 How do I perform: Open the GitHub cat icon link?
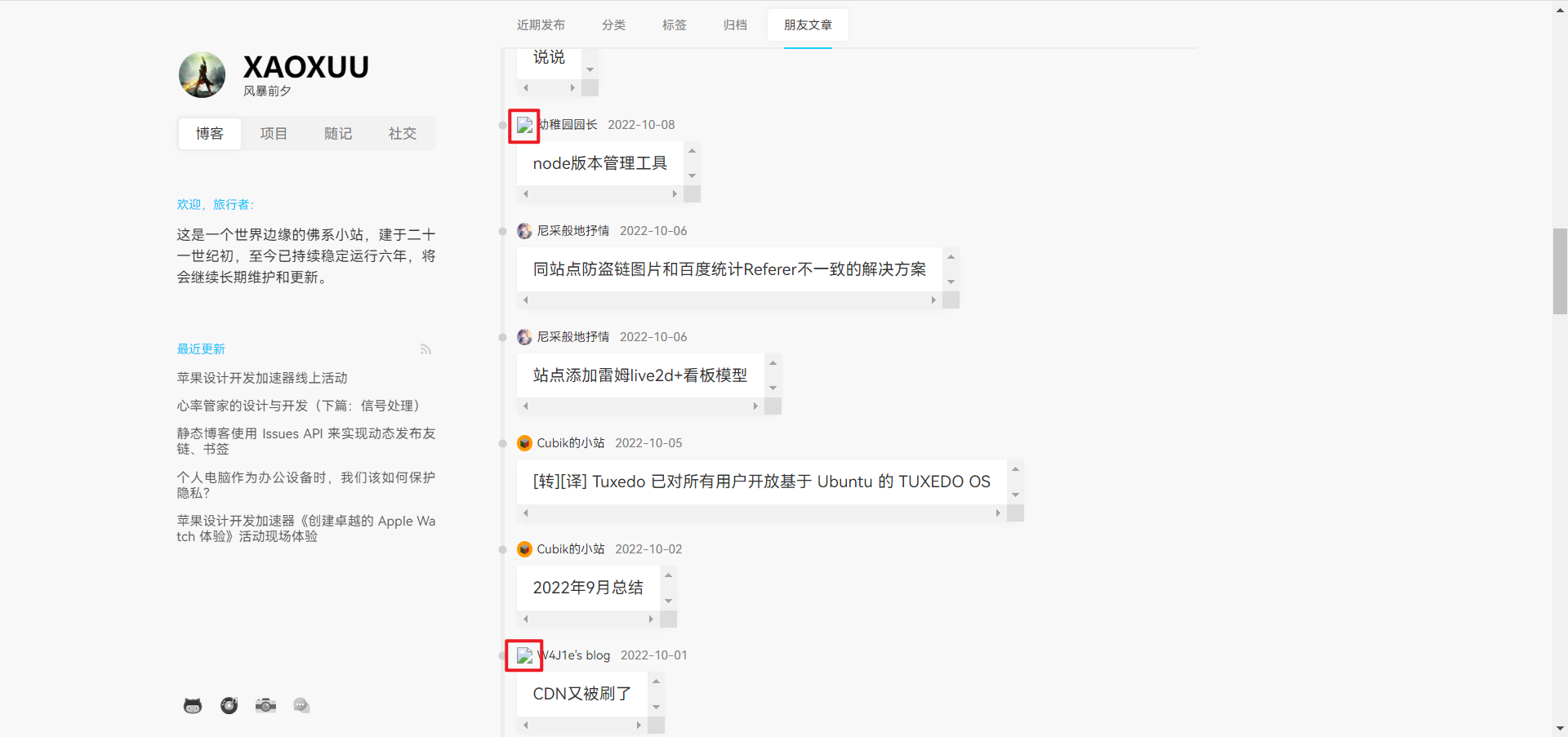193,705
